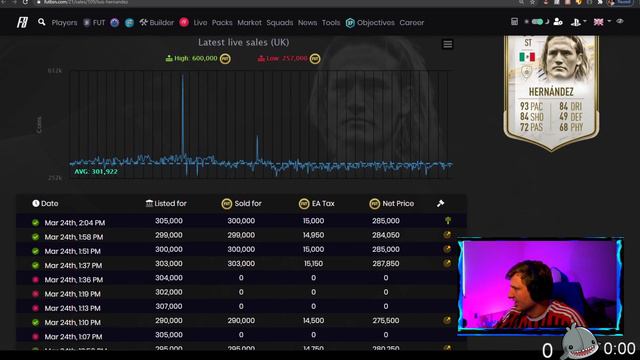Image resolution: width=640 pixels, height=360 pixels.
Task: Sort by the Net Price column header
Action: pyautogui.click(x=391, y=203)
